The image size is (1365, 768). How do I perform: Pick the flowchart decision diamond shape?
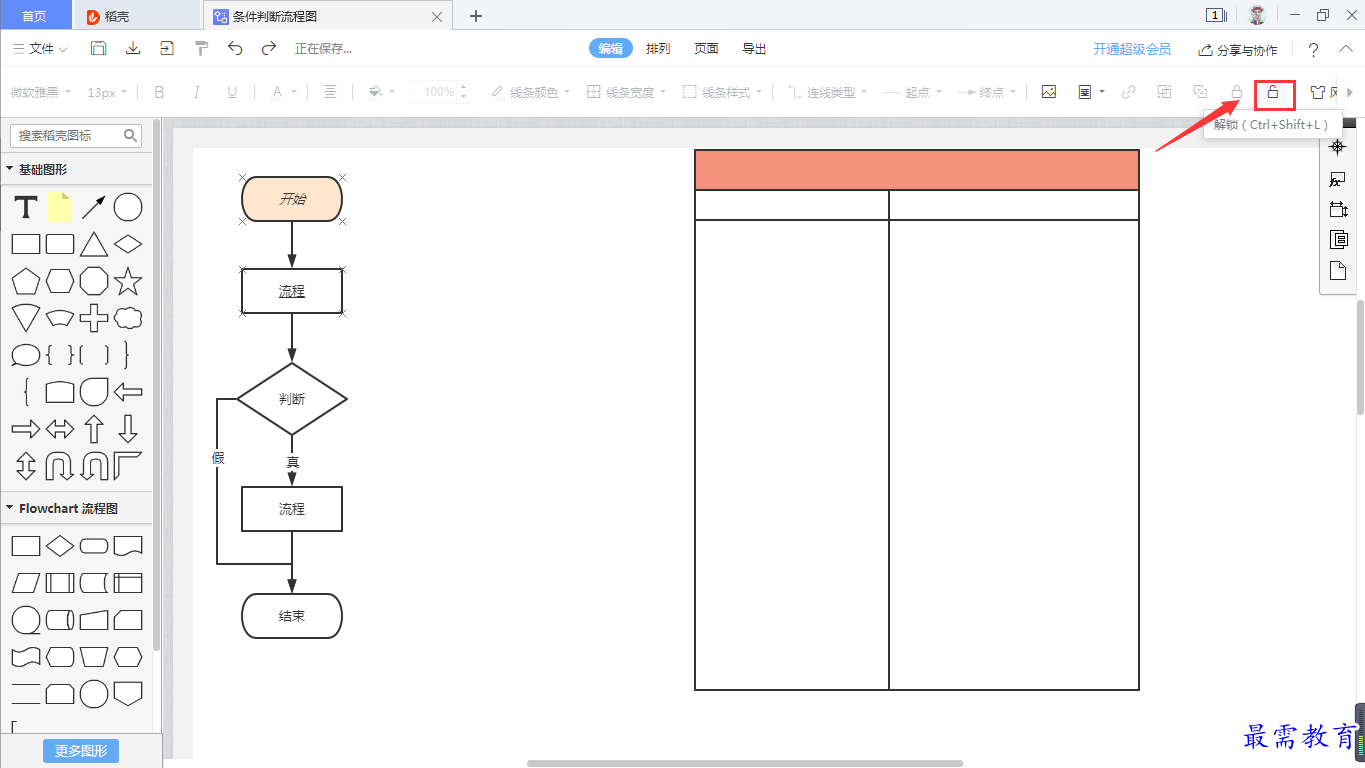click(x=60, y=546)
